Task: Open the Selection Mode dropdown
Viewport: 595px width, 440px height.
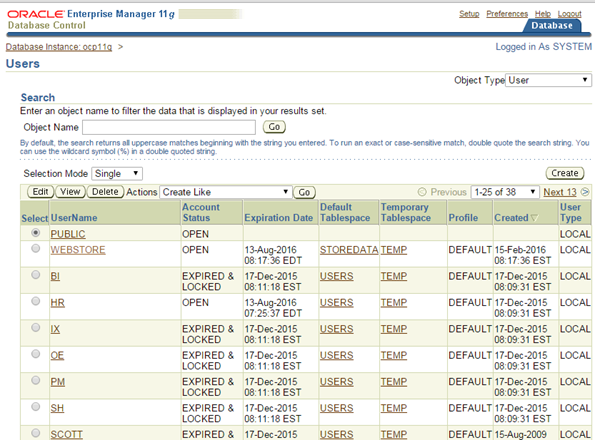Action: click(117, 174)
